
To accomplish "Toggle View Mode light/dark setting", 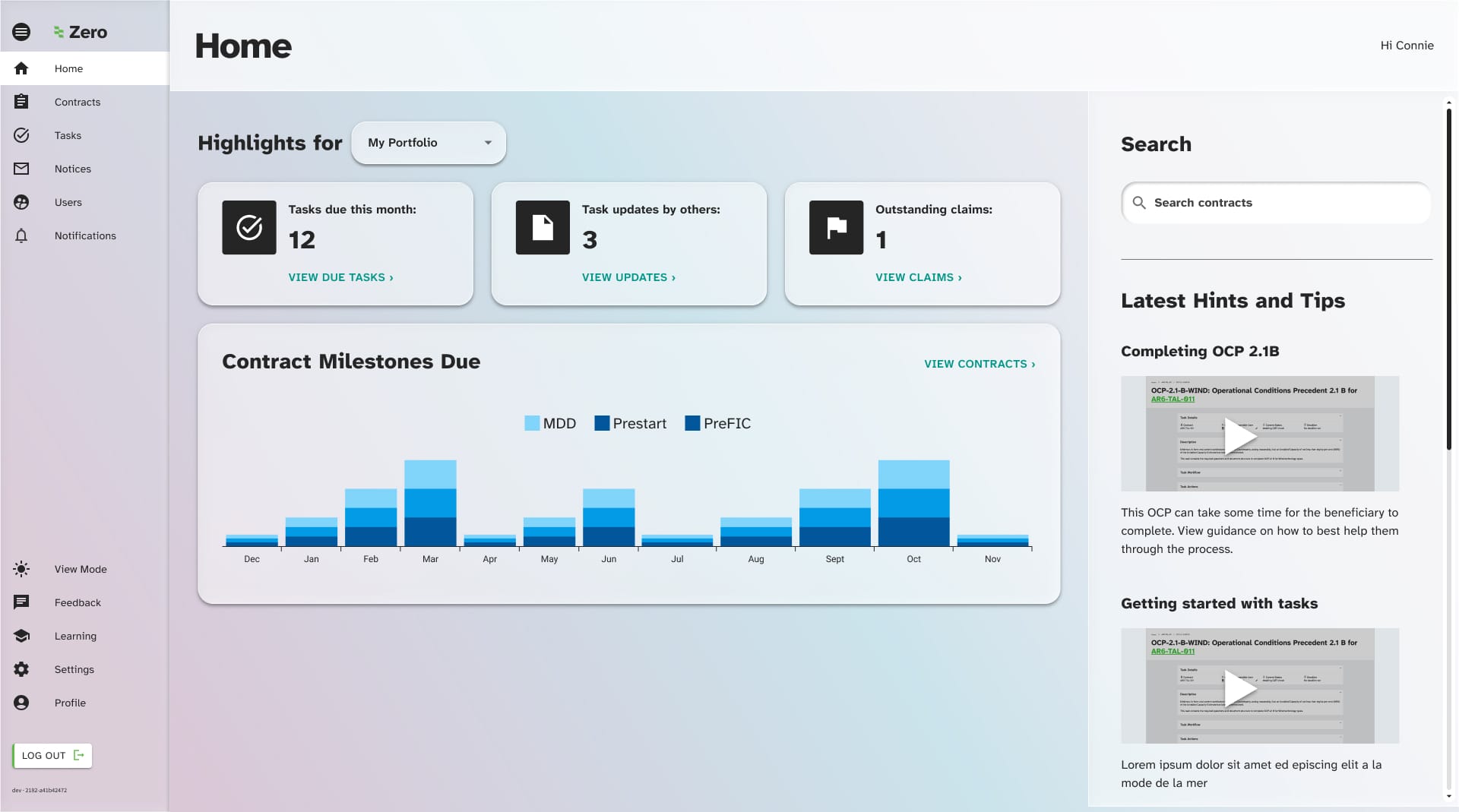I will click(x=21, y=569).
